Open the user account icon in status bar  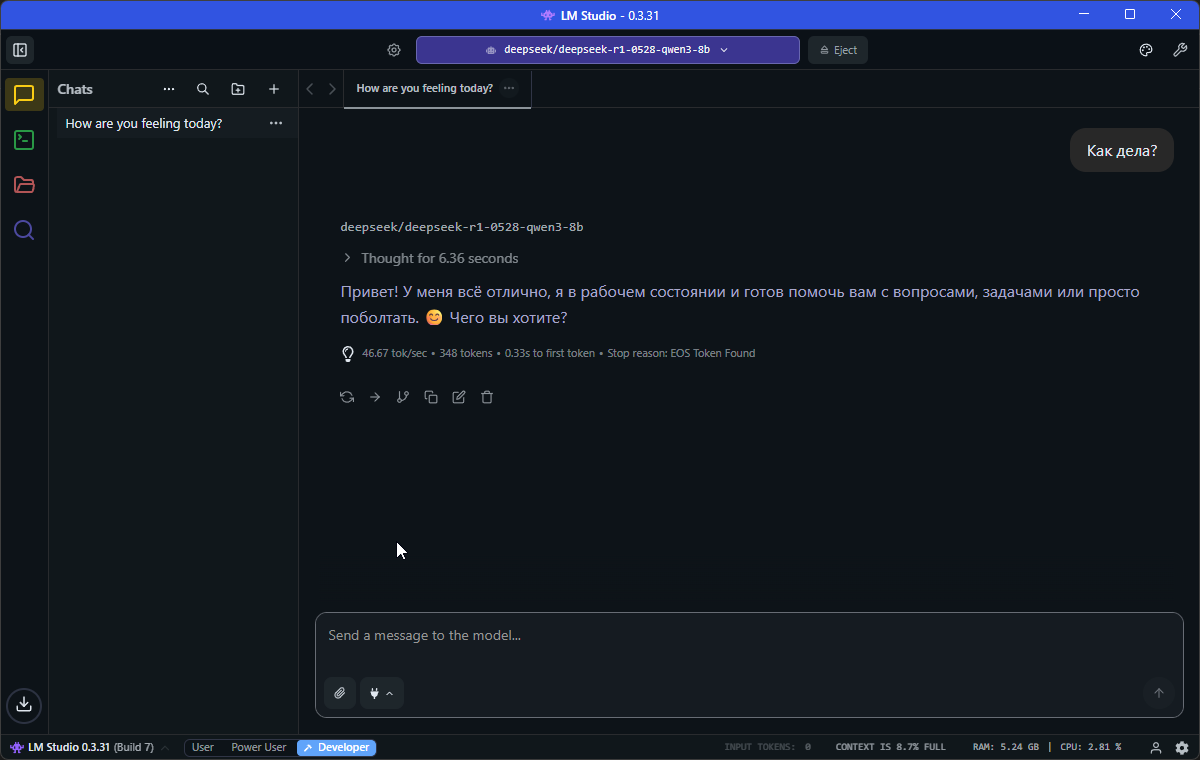pos(1156,747)
